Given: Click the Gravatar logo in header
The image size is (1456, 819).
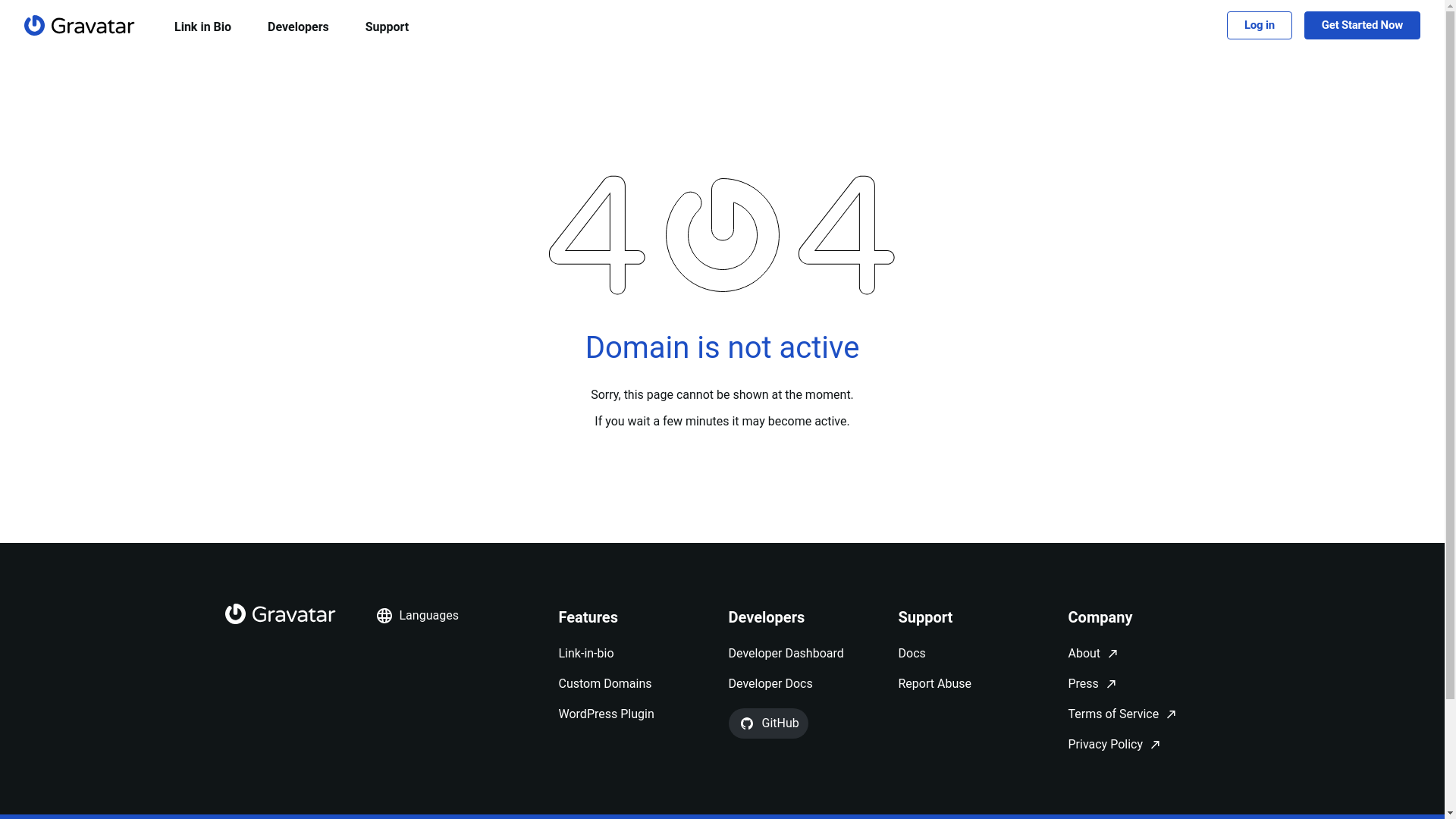Looking at the screenshot, I should click(79, 26).
